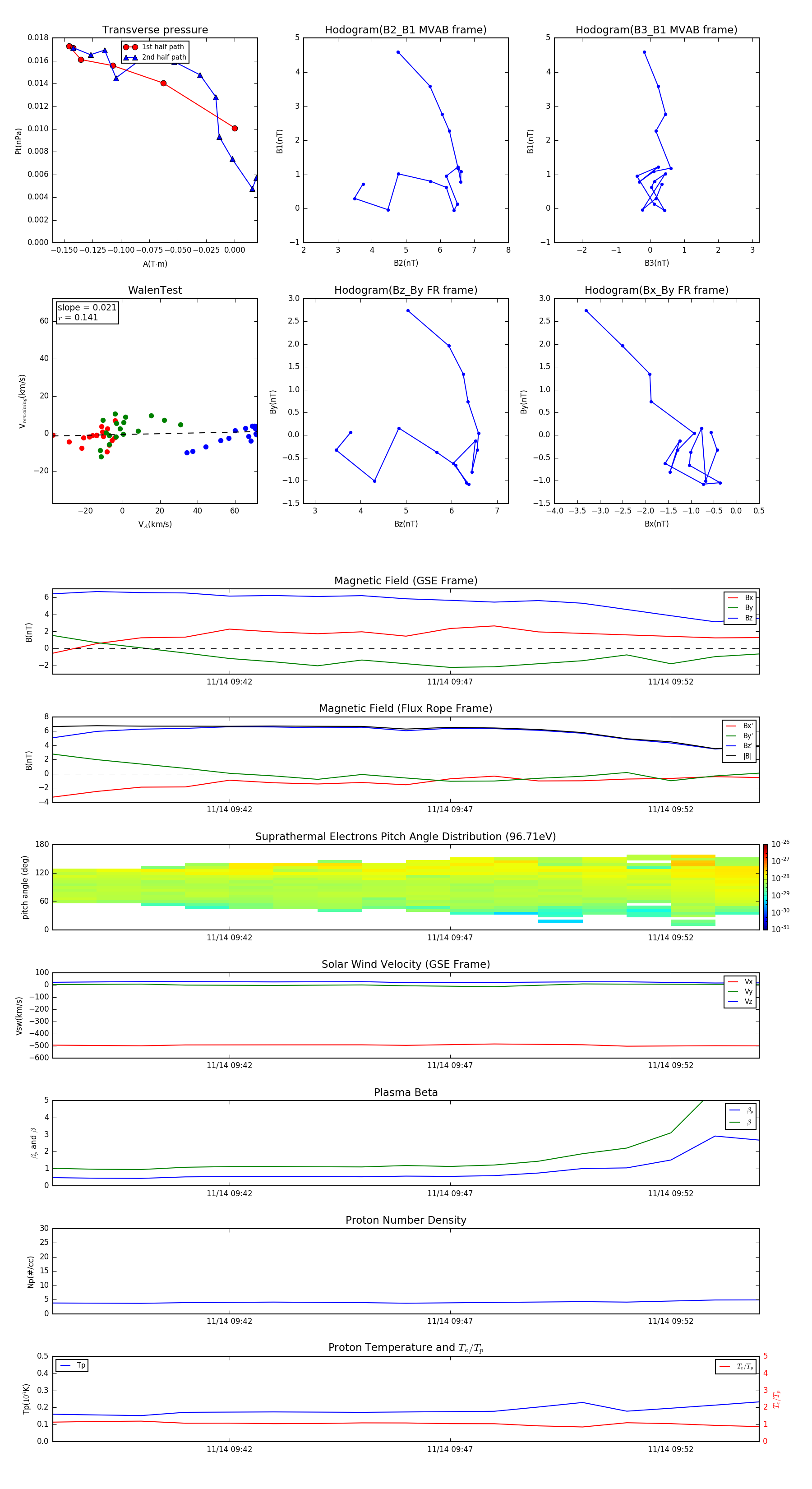Select the 'Proton Temperature and Te/Tp' title
Screen dimensions: 812x1489
[x=406, y=1348]
